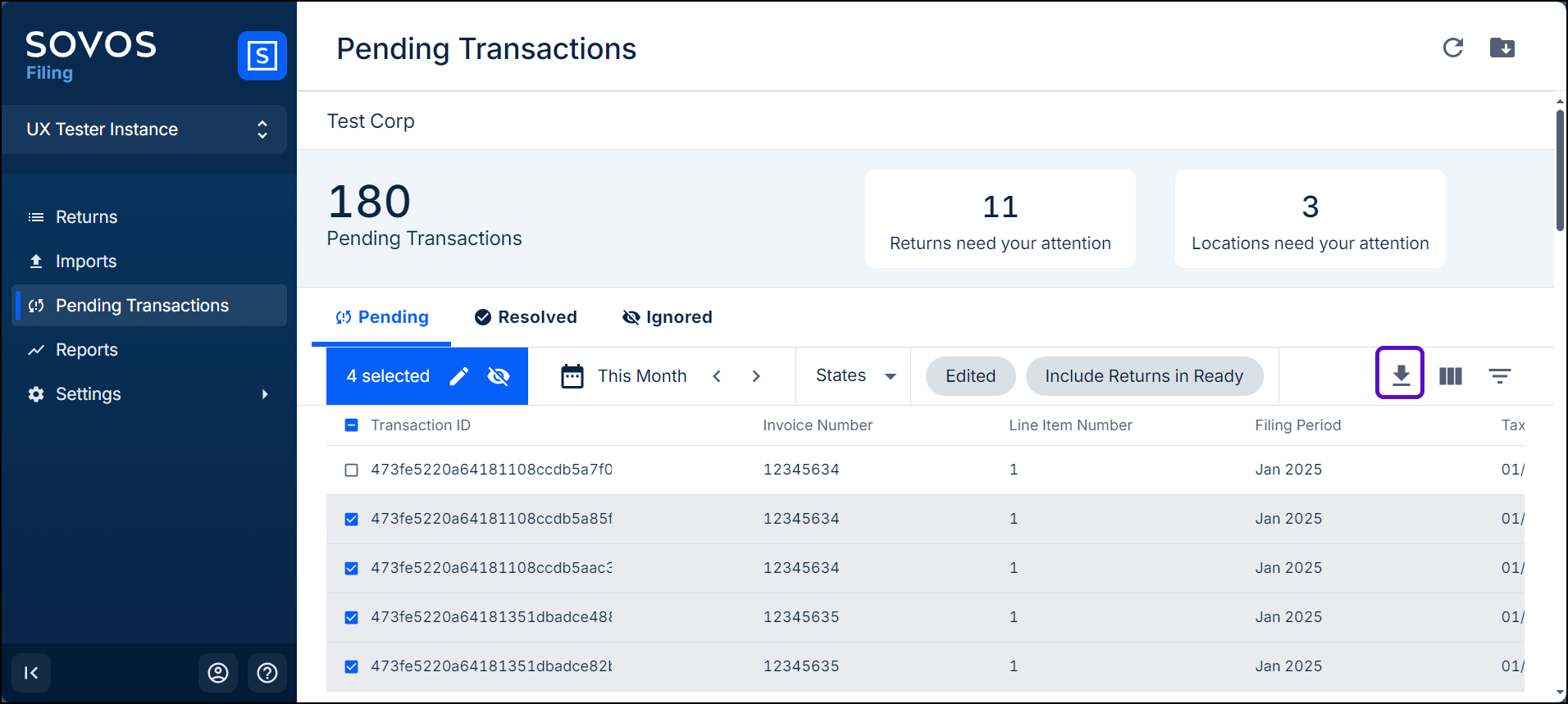Open the help question mark icon
1568x704 pixels.
pyautogui.click(x=267, y=673)
